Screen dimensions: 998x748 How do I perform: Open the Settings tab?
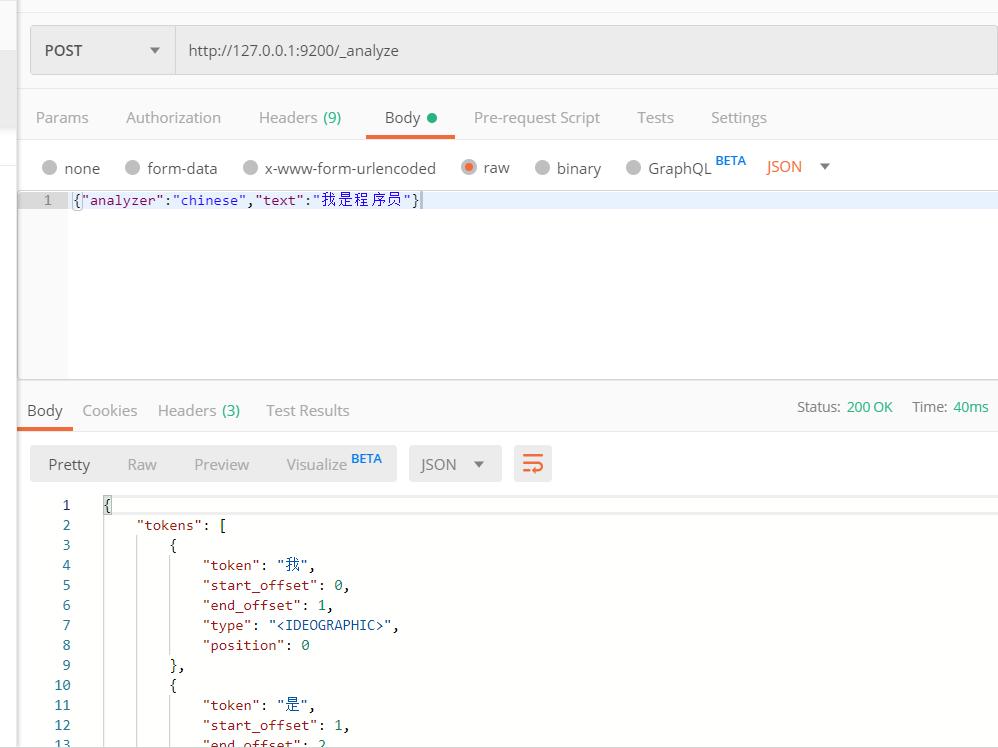[738, 118]
